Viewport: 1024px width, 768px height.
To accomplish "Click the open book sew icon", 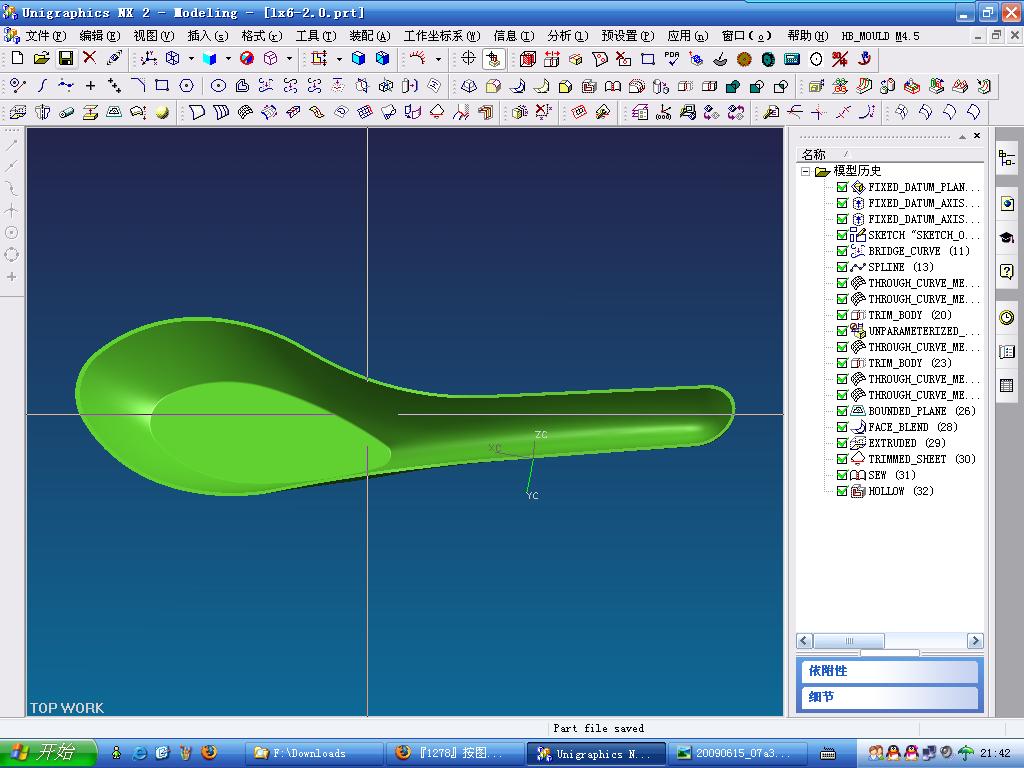I will pos(613,86).
